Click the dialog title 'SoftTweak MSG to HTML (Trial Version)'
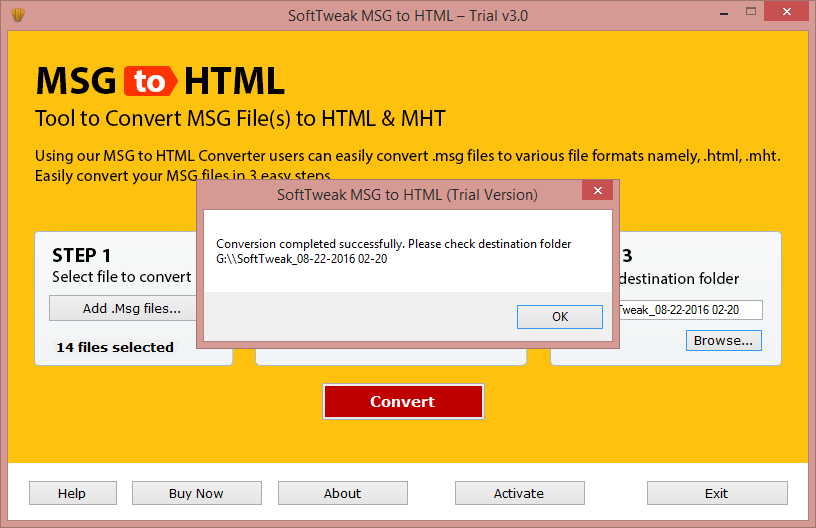This screenshot has width=816, height=528. [x=407, y=195]
